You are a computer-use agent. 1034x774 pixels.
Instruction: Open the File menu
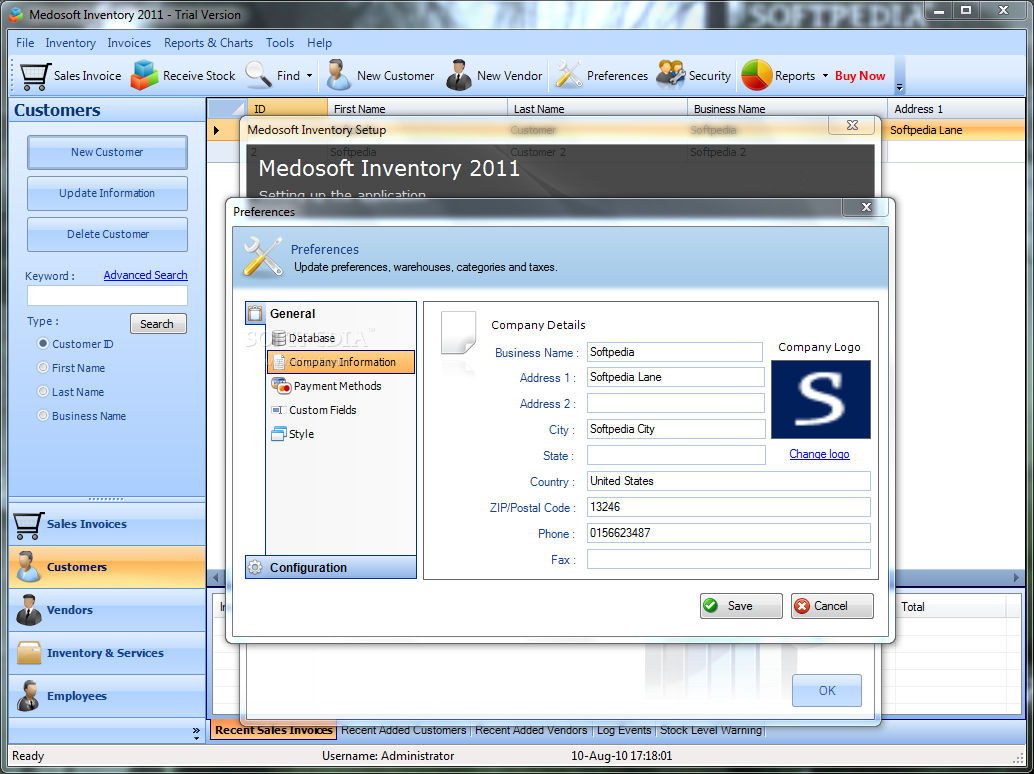pyautogui.click(x=25, y=43)
